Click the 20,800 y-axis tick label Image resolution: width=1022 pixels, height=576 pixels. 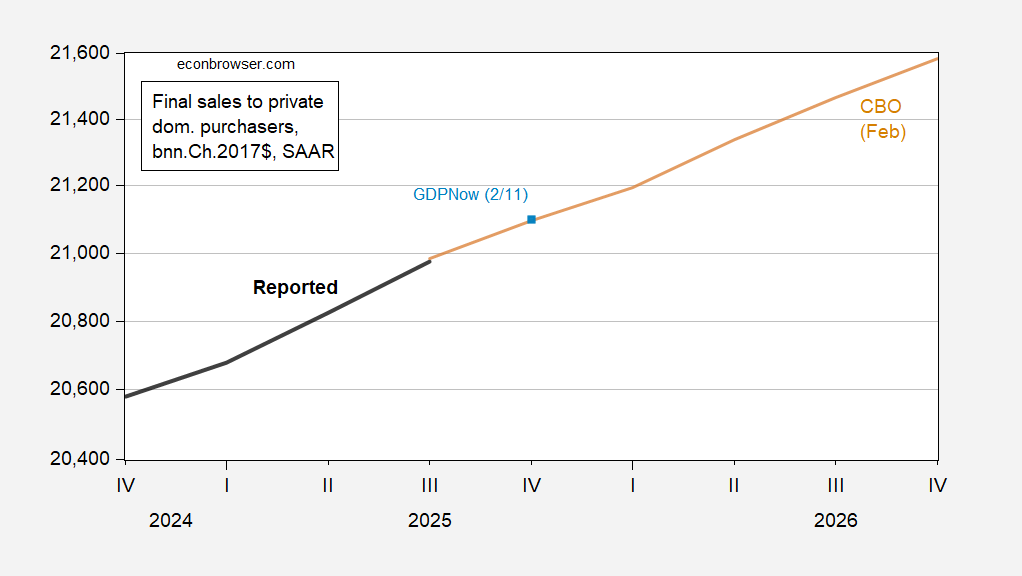click(x=80, y=322)
